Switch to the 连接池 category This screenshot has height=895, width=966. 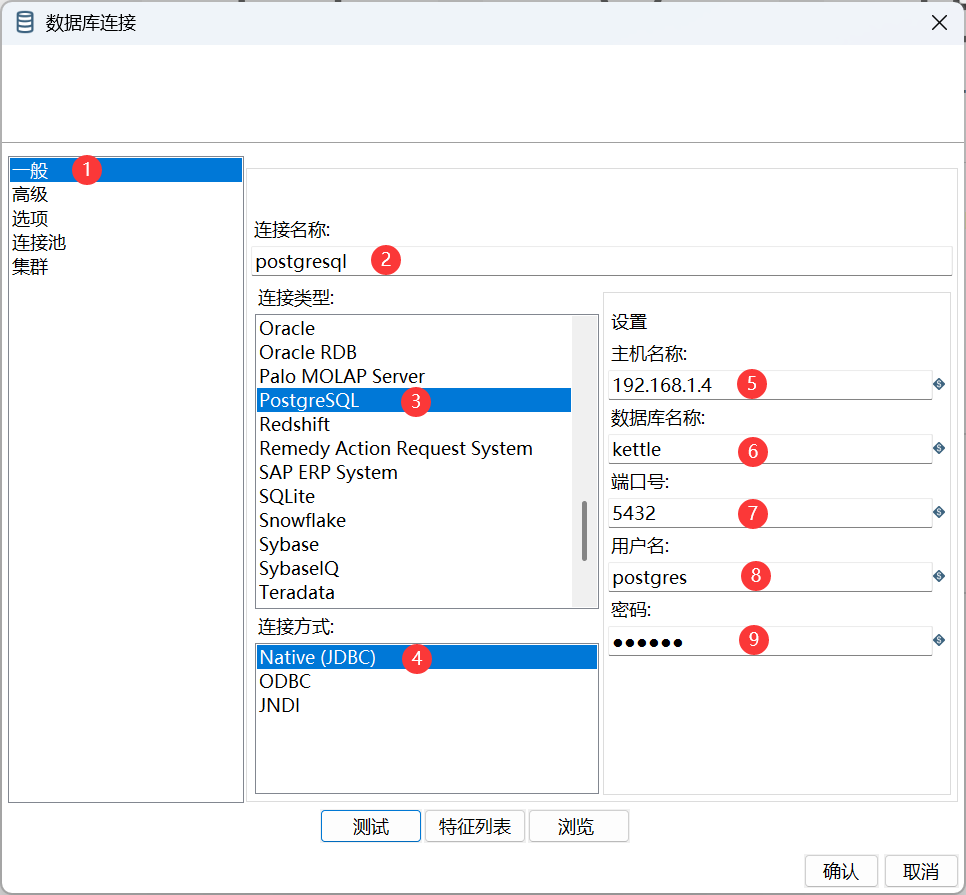coord(126,242)
